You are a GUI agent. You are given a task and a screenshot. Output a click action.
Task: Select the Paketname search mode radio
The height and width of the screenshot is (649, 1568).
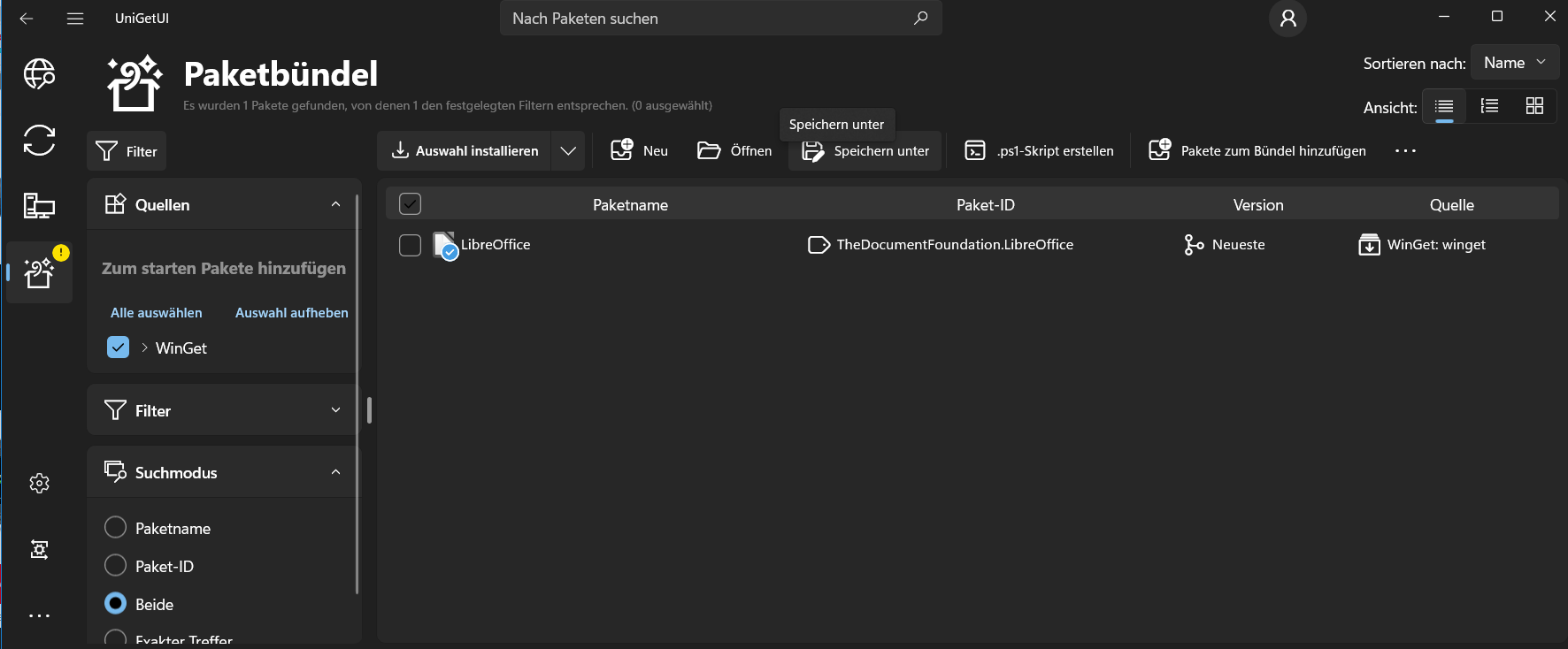click(115, 528)
